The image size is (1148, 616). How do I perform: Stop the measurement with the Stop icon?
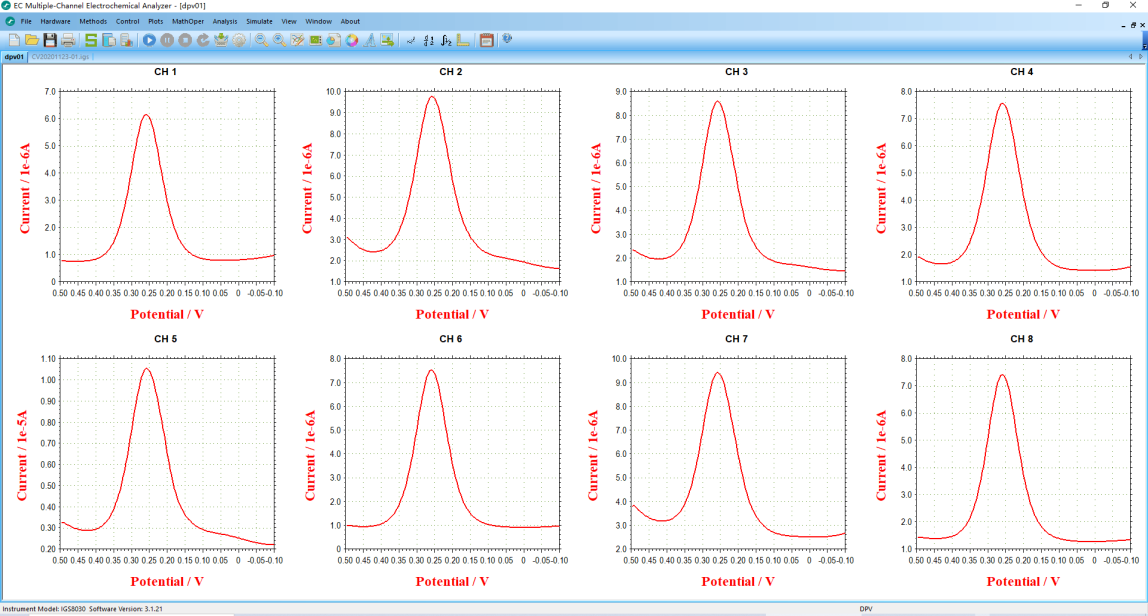[185, 40]
